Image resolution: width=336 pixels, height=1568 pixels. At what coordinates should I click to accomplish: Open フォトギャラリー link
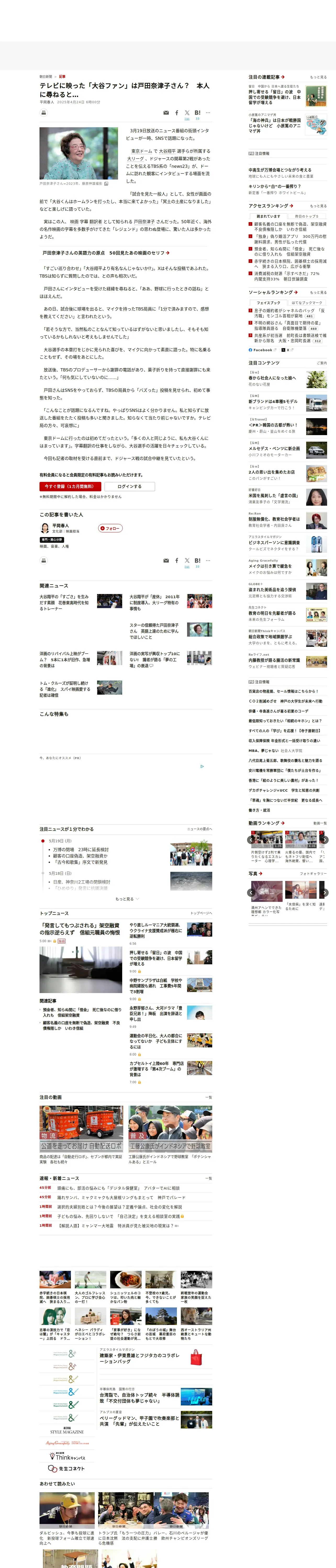[x=313, y=873]
